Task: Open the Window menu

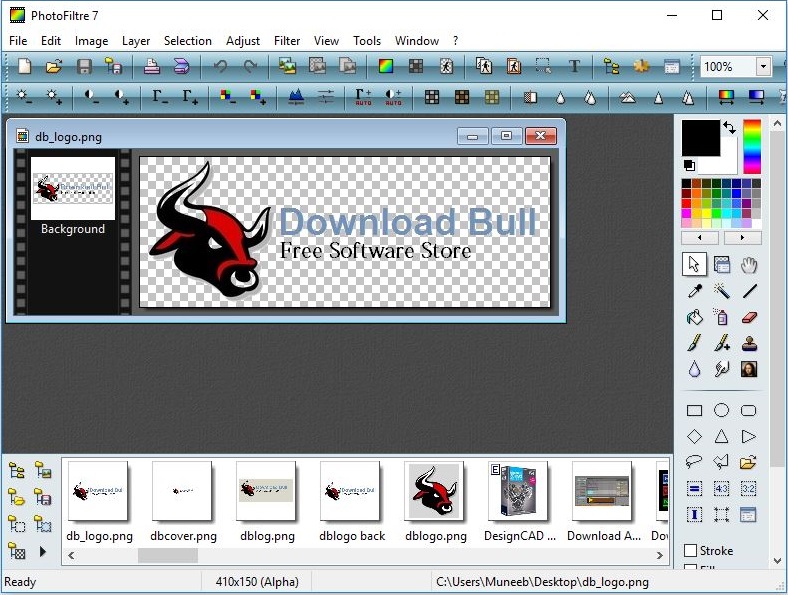Action: [x=417, y=41]
